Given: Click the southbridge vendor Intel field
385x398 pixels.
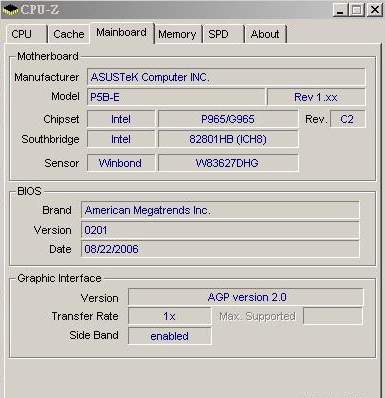Looking at the screenshot, I should [x=121, y=139].
